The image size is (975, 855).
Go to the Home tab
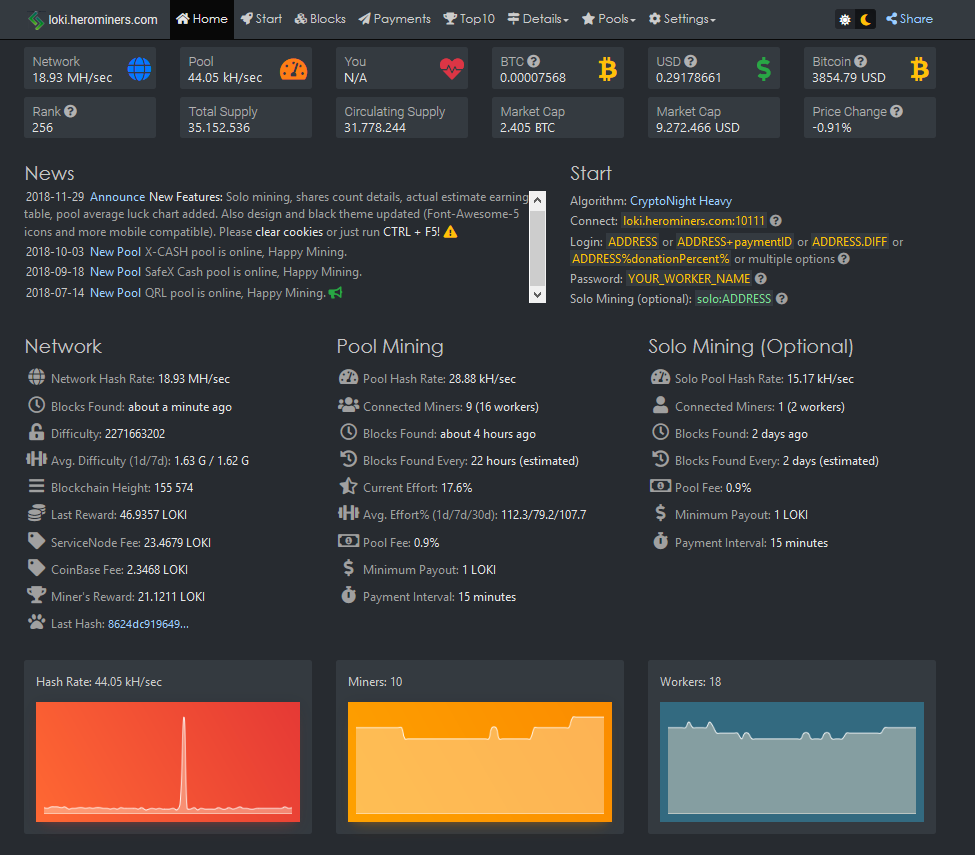202,19
